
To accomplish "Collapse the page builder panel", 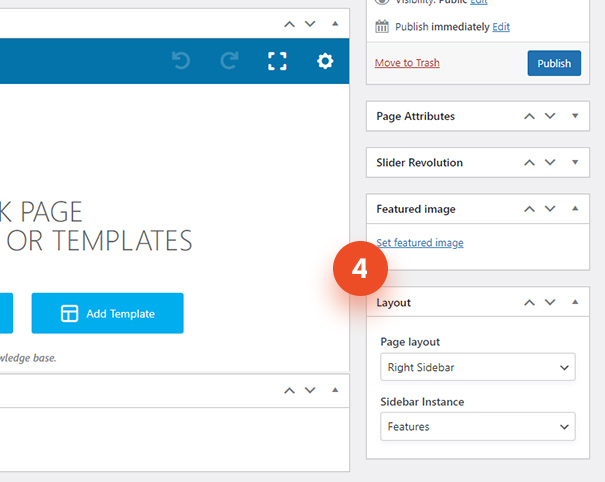I will (x=335, y=24).
